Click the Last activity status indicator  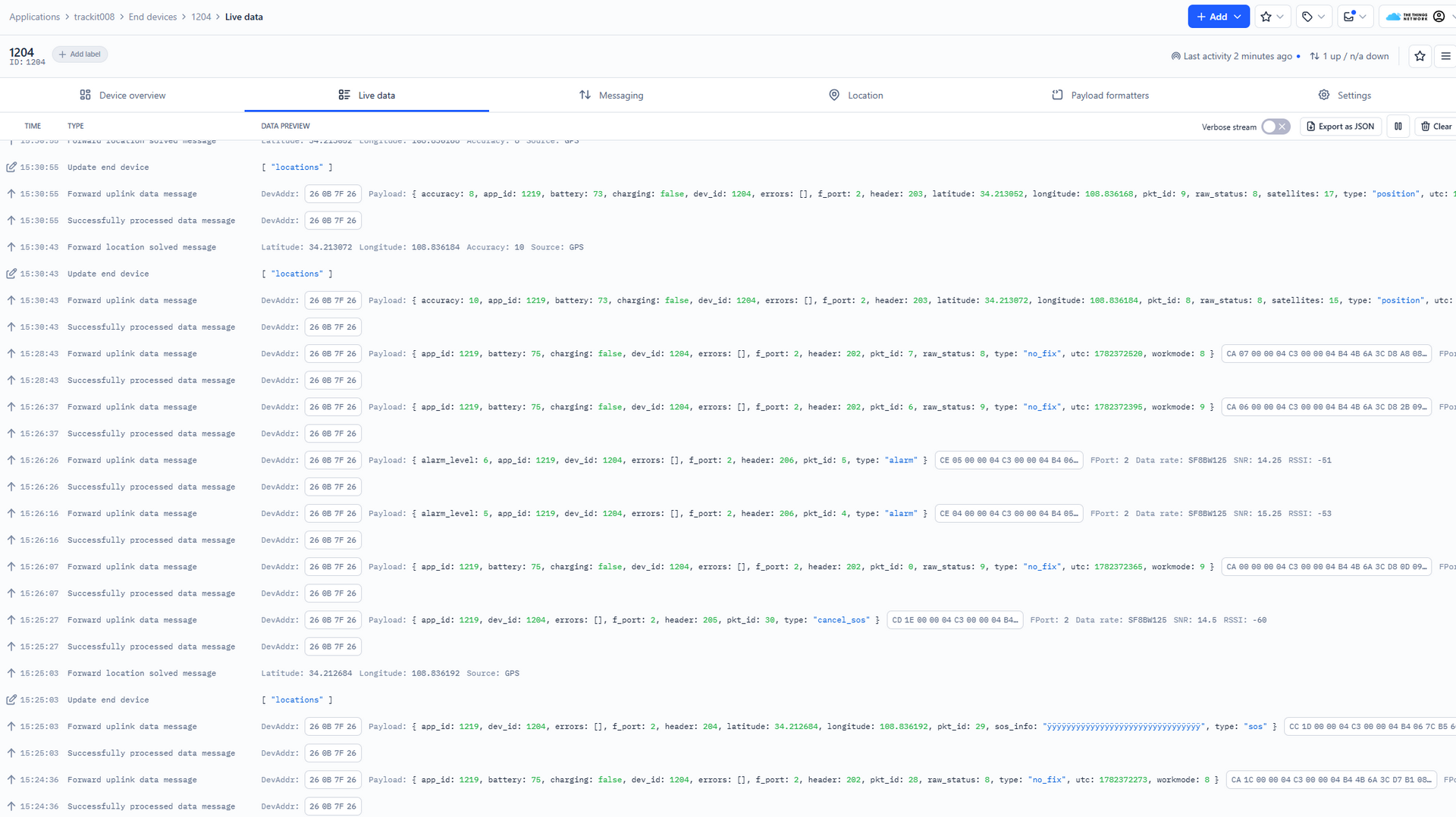(1235, 56)
